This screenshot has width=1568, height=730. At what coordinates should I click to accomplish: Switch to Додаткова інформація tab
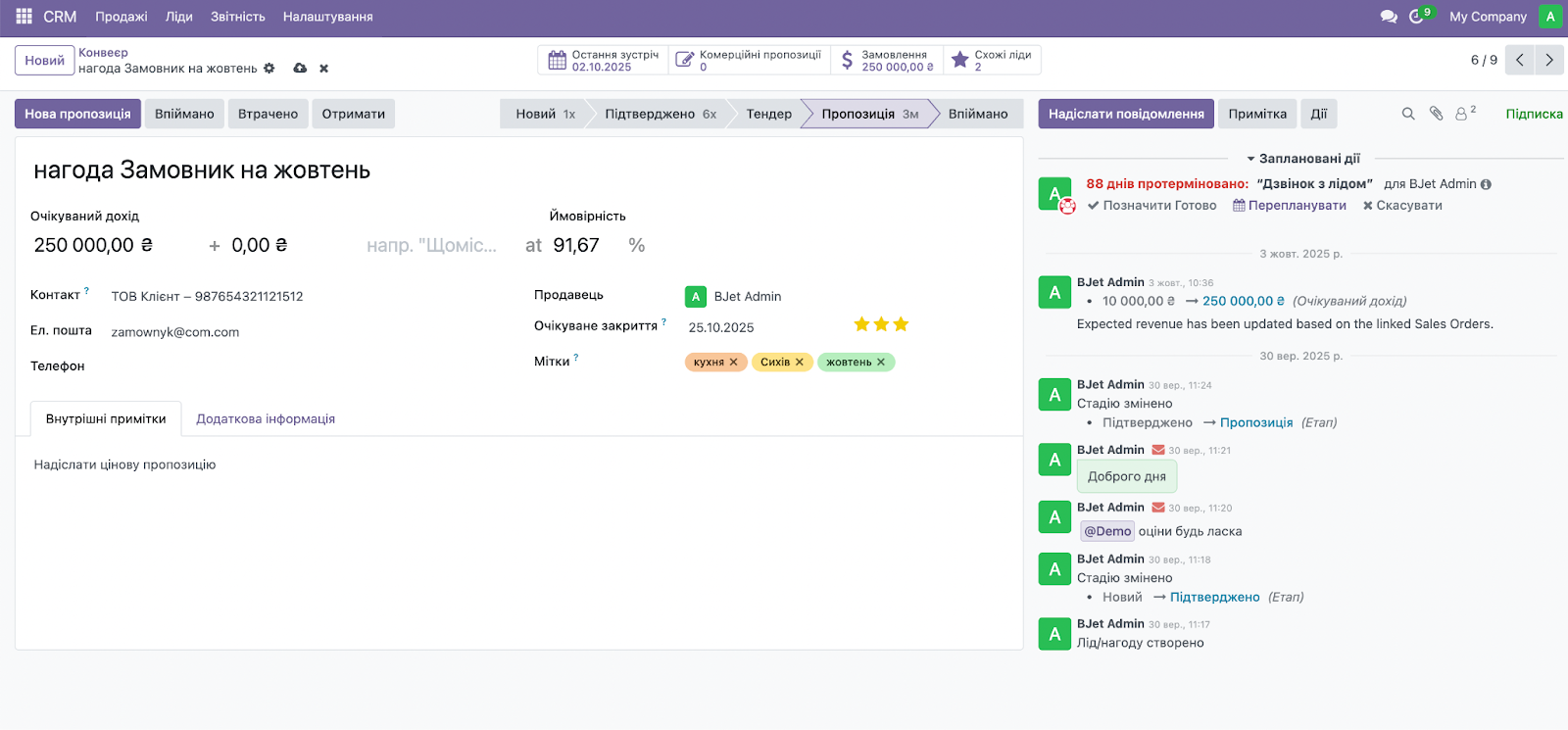[266, 418]
